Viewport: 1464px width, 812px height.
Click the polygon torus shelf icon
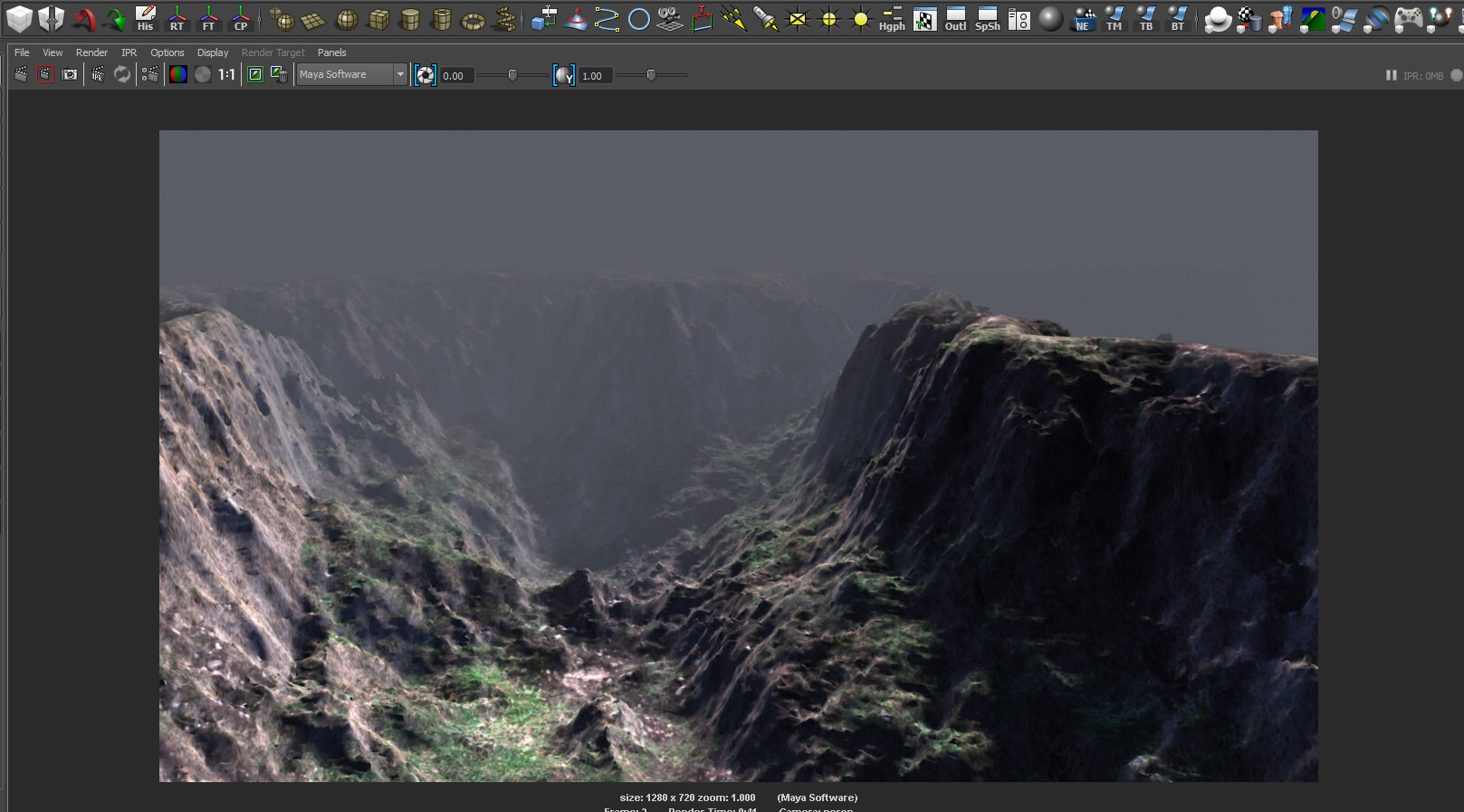(x=473, y=19)
